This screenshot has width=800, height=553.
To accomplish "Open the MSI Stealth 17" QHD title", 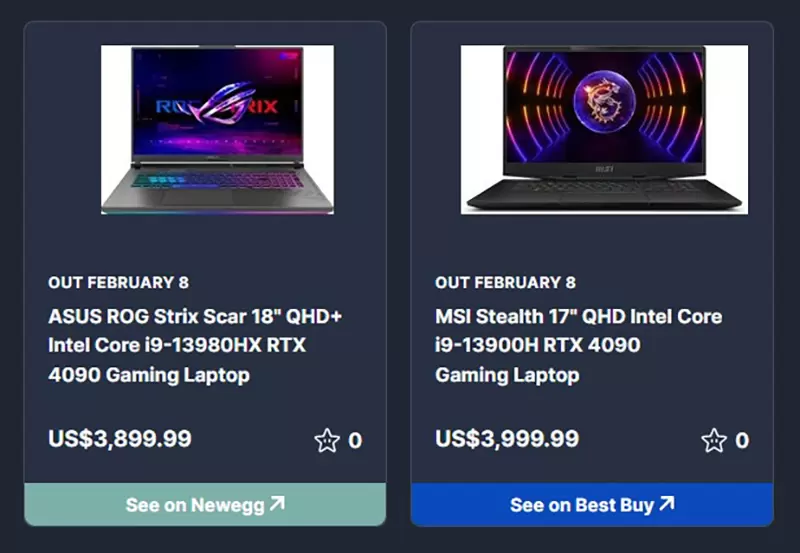I will [x=579, y=345].
